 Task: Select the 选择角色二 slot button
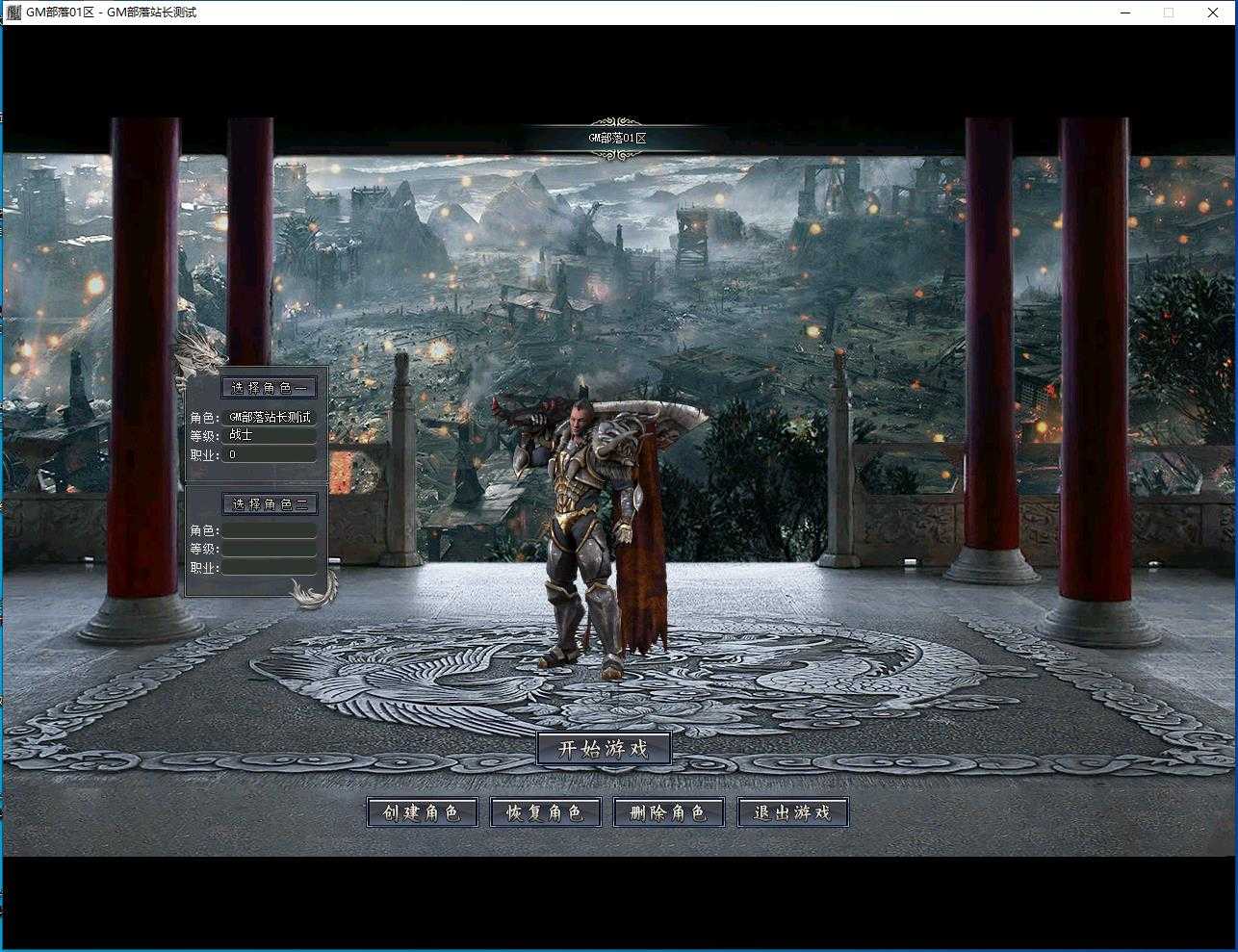point(270,504)
